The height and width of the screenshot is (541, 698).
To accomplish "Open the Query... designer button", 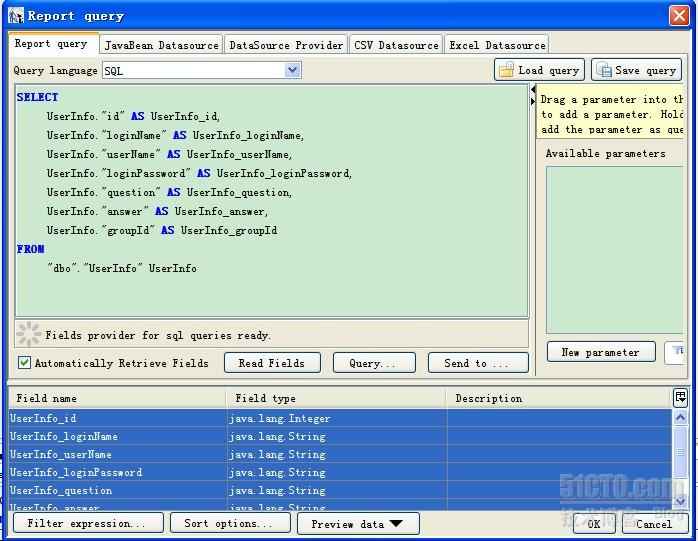I will [x=374, y=363].
